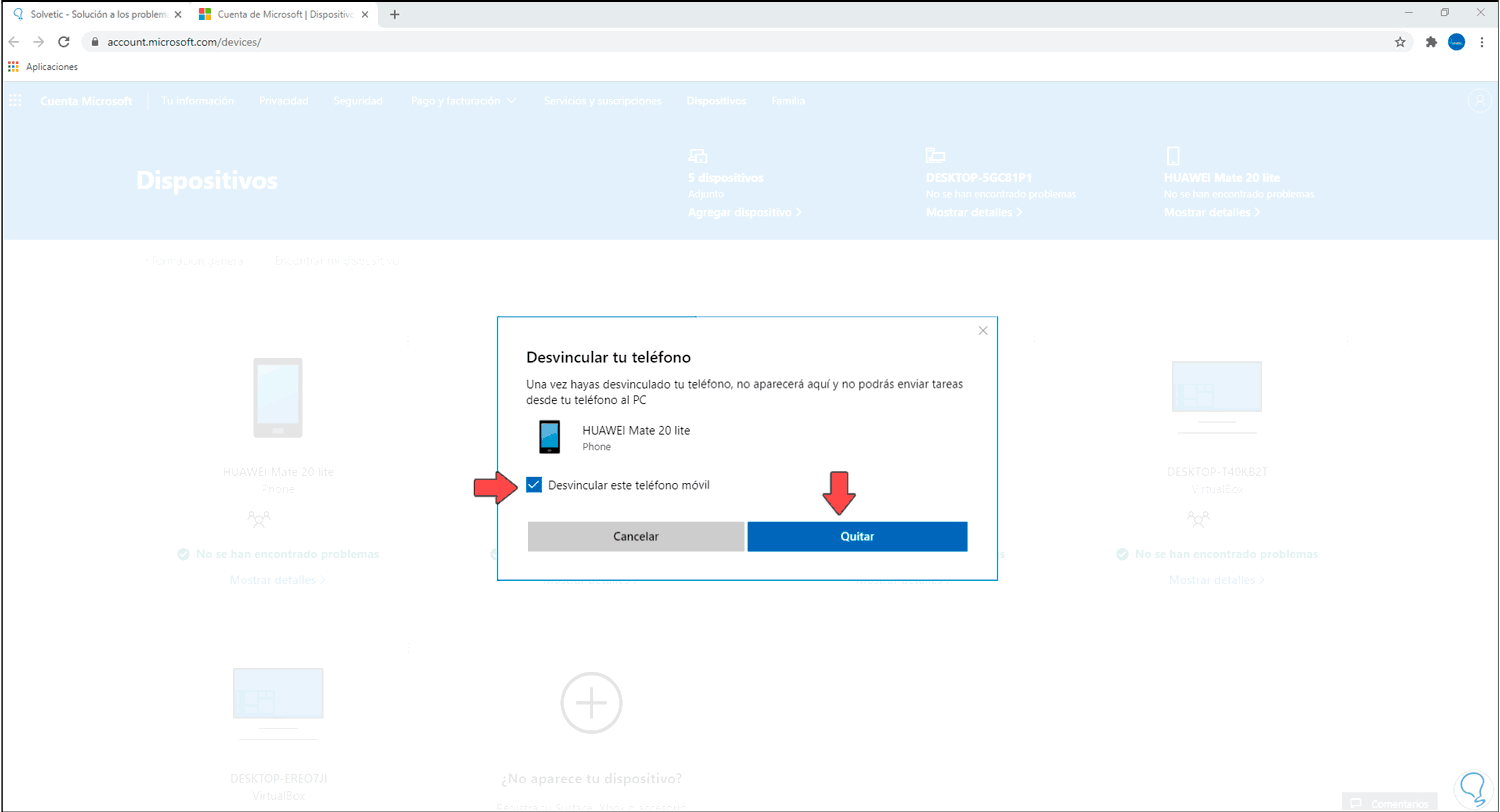This screenshot has height=812, width=1500.
Task: Close the Solvetic tab
Action: (178, 14)
